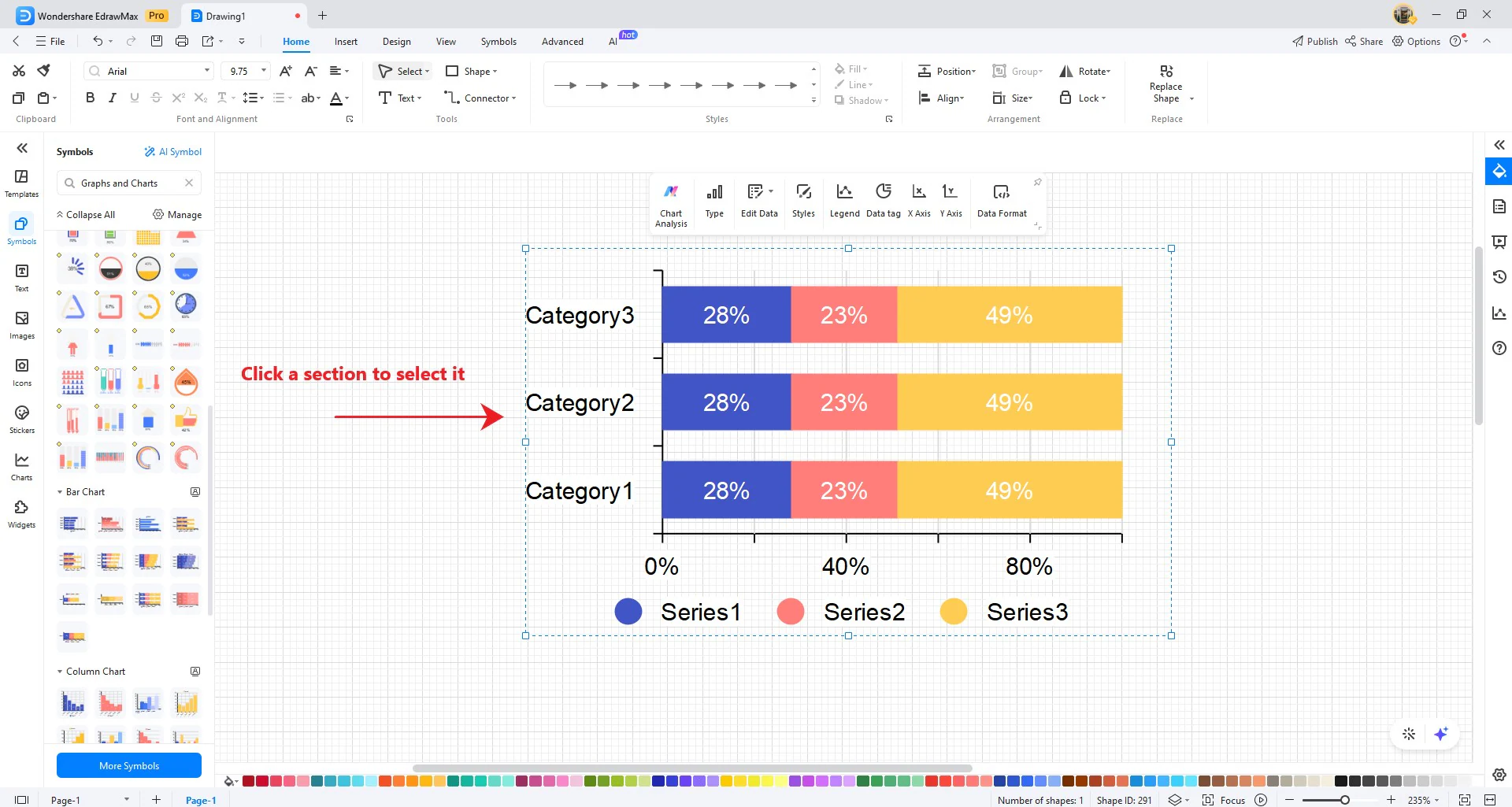The width and height of the screenshot is (1512, 807).
Task: Toggle strikethrough text formatting
Action: (156, 98)
